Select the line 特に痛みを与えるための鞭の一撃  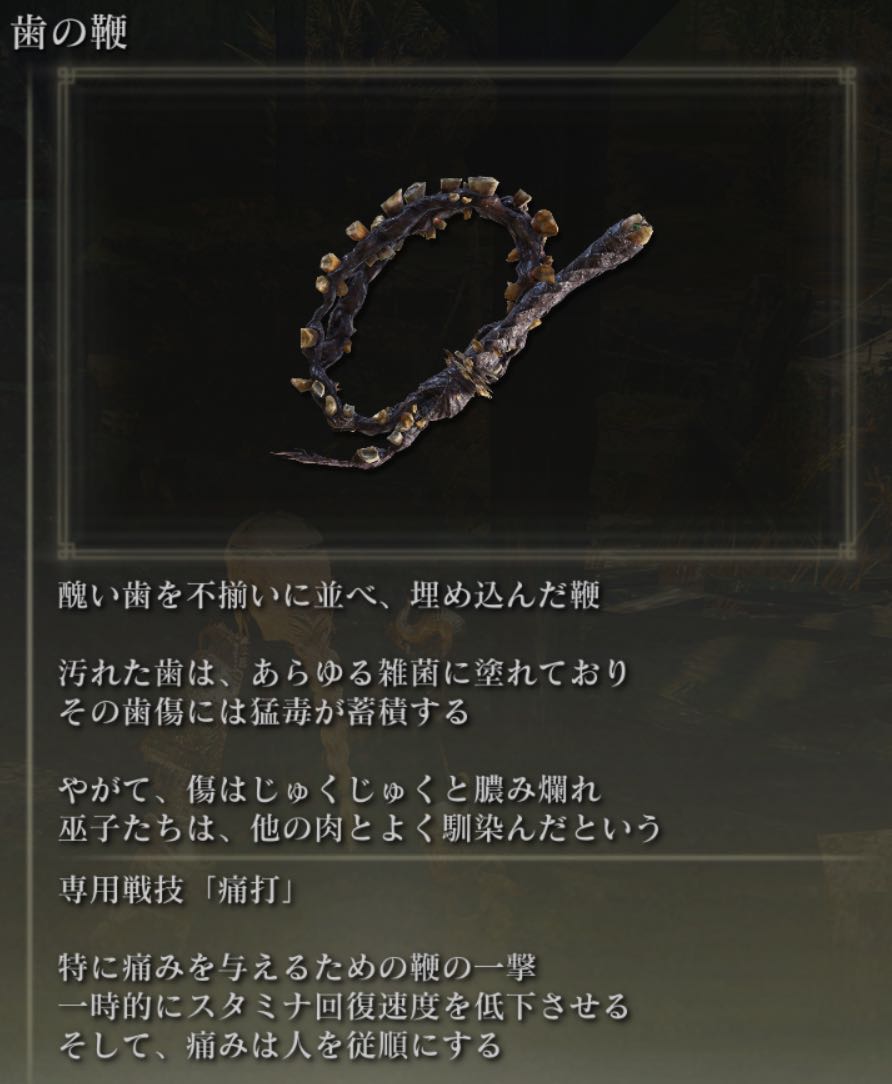point(297,968)
